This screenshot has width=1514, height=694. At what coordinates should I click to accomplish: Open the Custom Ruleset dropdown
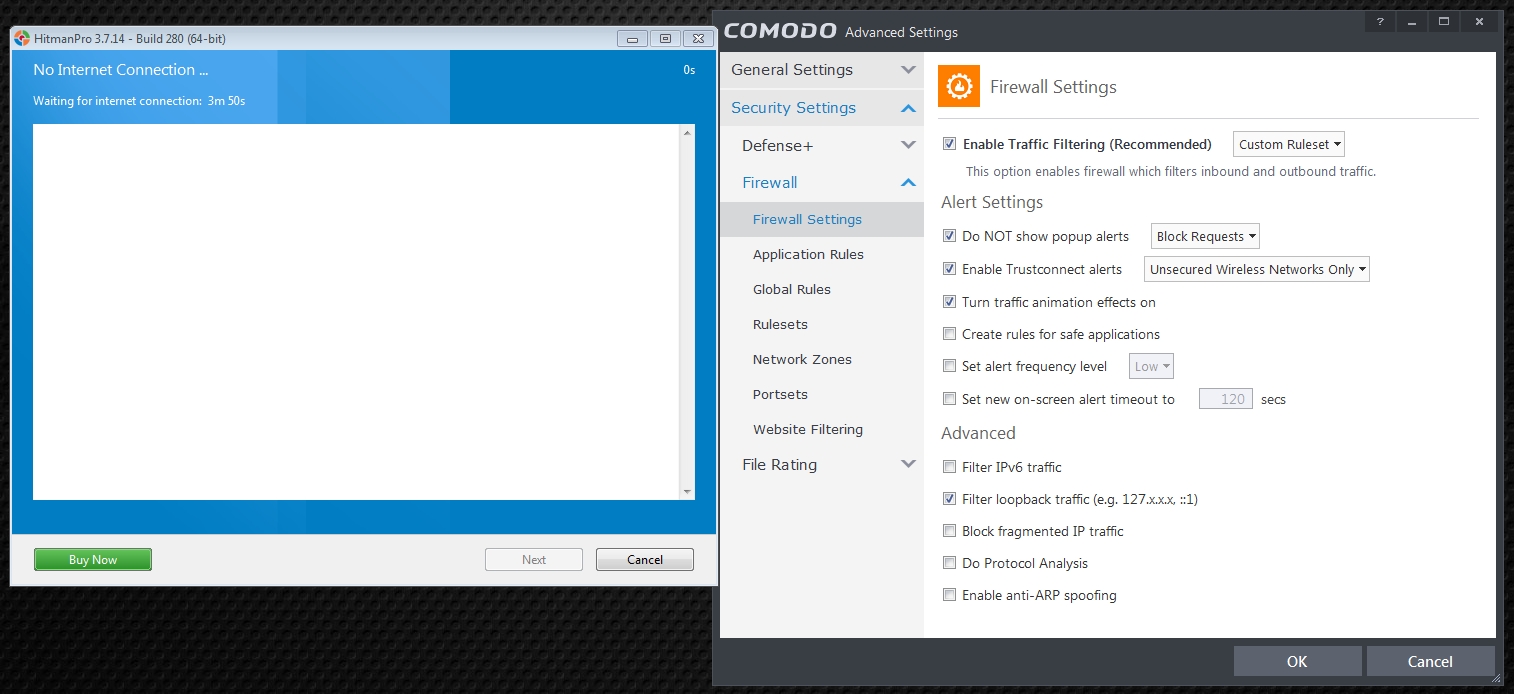(x=1289, y=144)
